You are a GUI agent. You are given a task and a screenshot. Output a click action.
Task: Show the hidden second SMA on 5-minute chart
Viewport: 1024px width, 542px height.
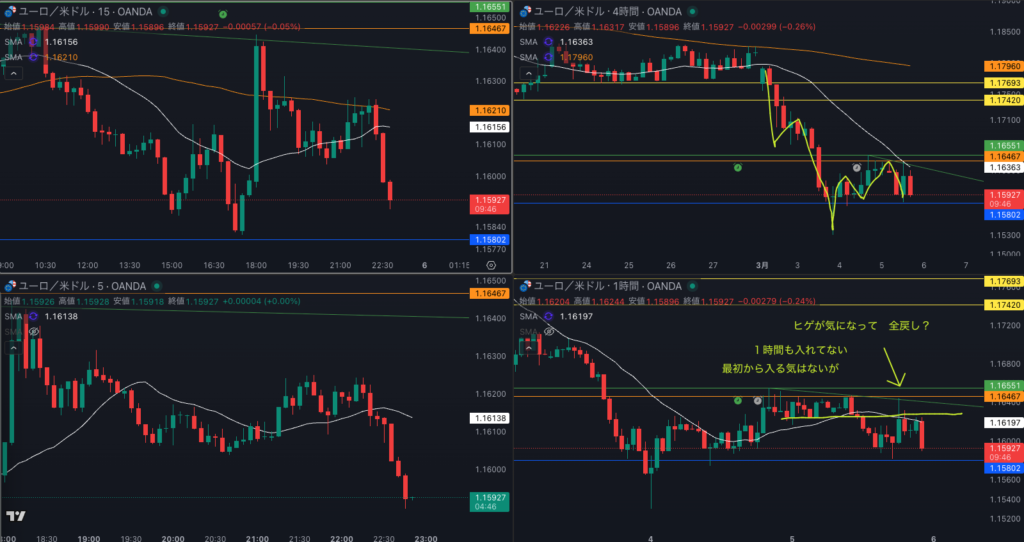pos(33,329)
